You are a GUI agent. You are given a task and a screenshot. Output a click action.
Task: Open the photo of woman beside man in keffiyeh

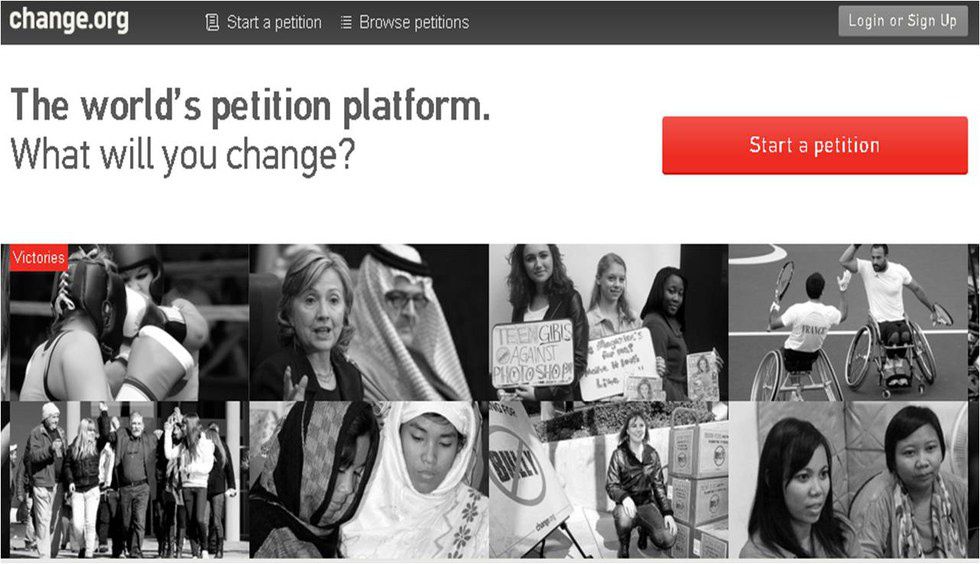(369, 323)
